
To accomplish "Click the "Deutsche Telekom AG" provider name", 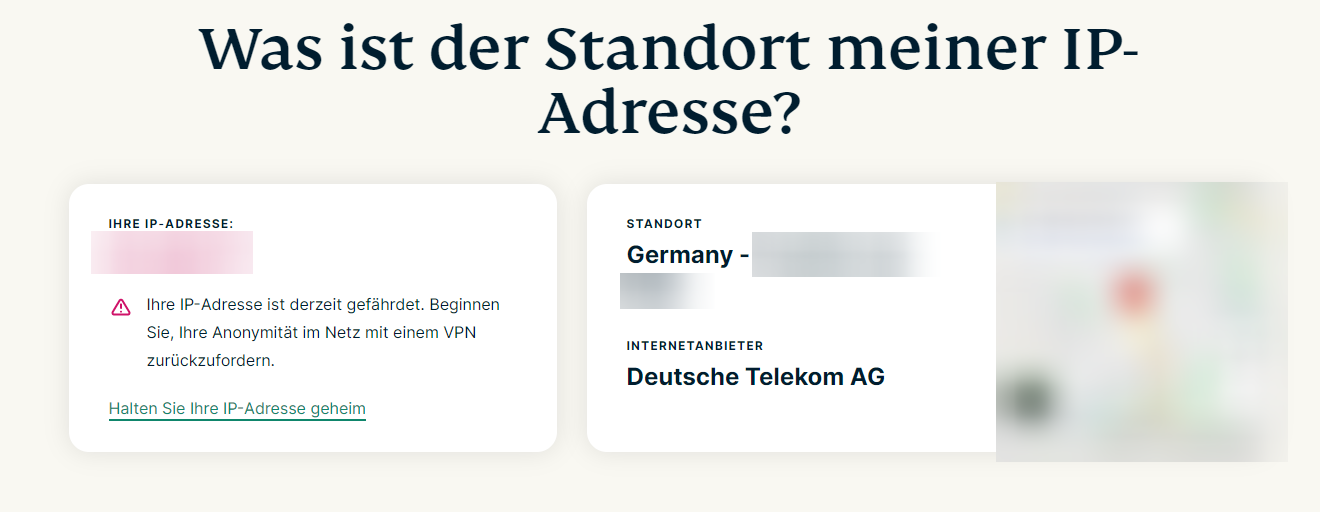I will tap(755, 377).
